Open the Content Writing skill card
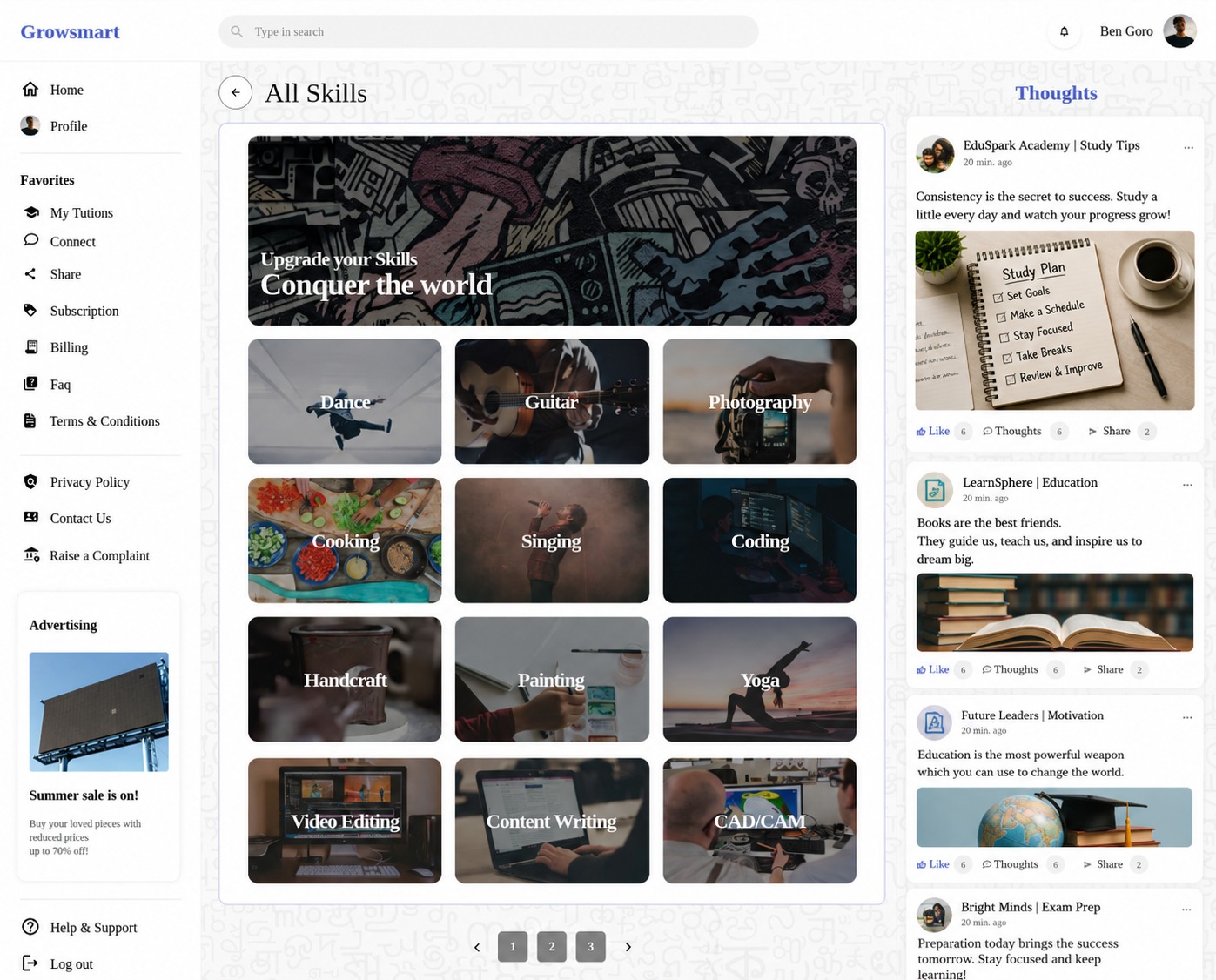This screenshot has width=1216, height=980. click(552, 821)
